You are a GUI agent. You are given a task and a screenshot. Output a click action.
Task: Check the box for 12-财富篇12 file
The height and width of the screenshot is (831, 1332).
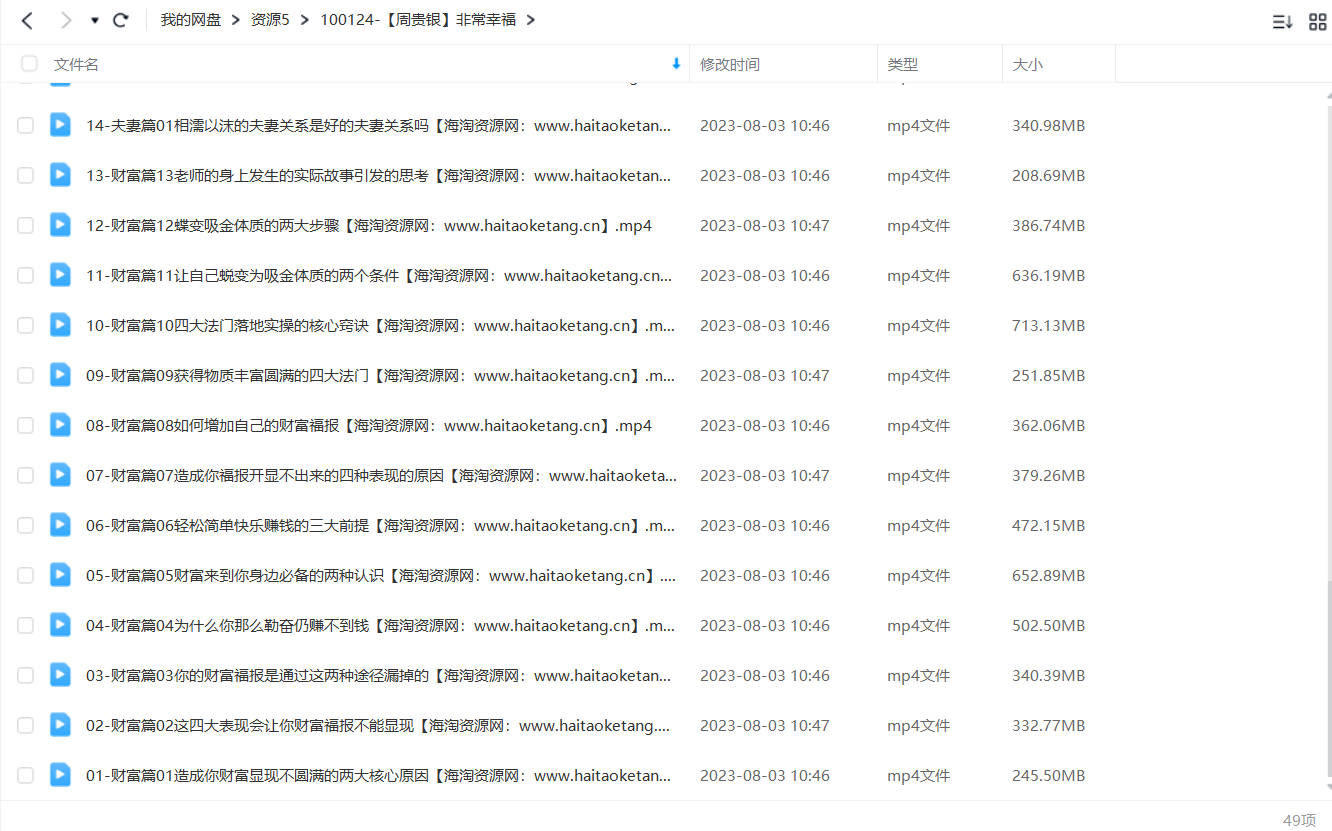(25, 225)
